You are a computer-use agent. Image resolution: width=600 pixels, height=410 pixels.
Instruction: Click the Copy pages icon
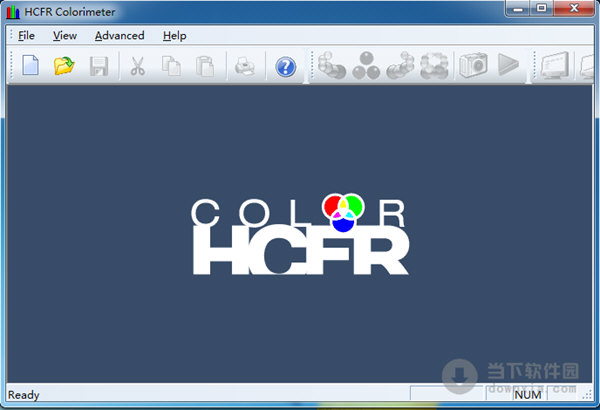pos(171,66)
